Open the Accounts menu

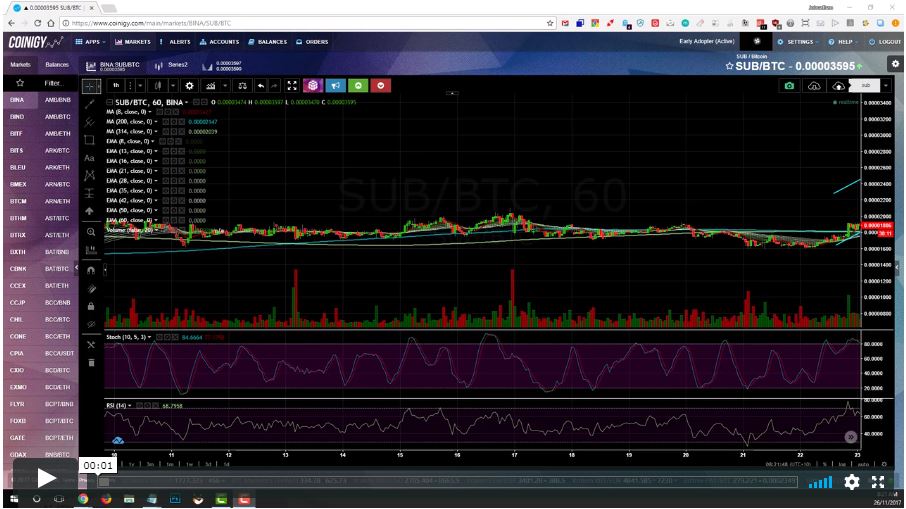point(219,42)
